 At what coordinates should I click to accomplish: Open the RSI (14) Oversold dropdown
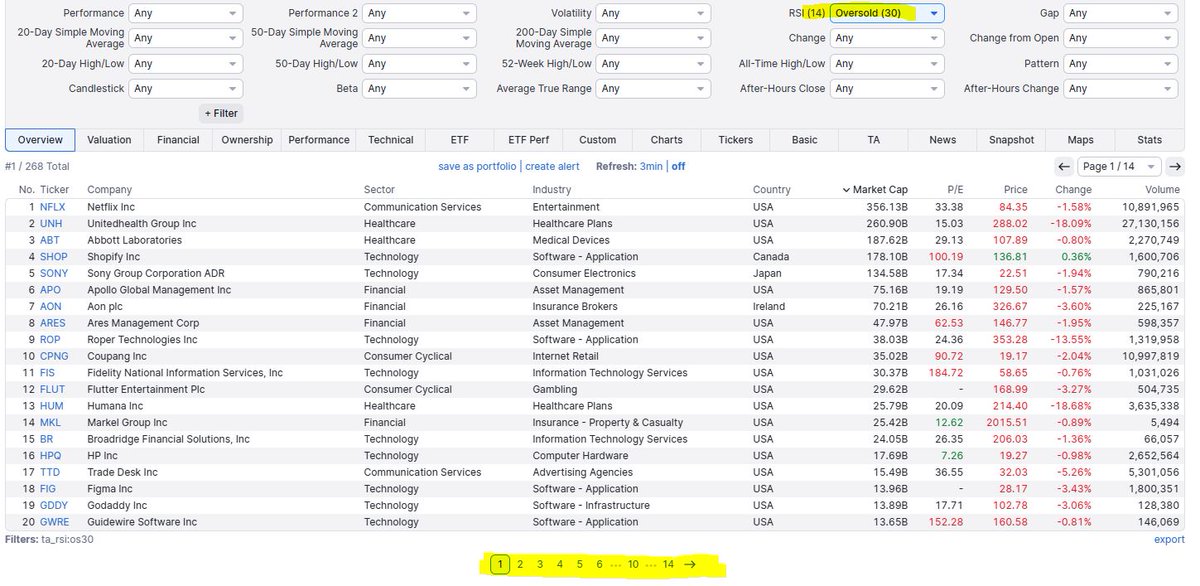point(887,13)
